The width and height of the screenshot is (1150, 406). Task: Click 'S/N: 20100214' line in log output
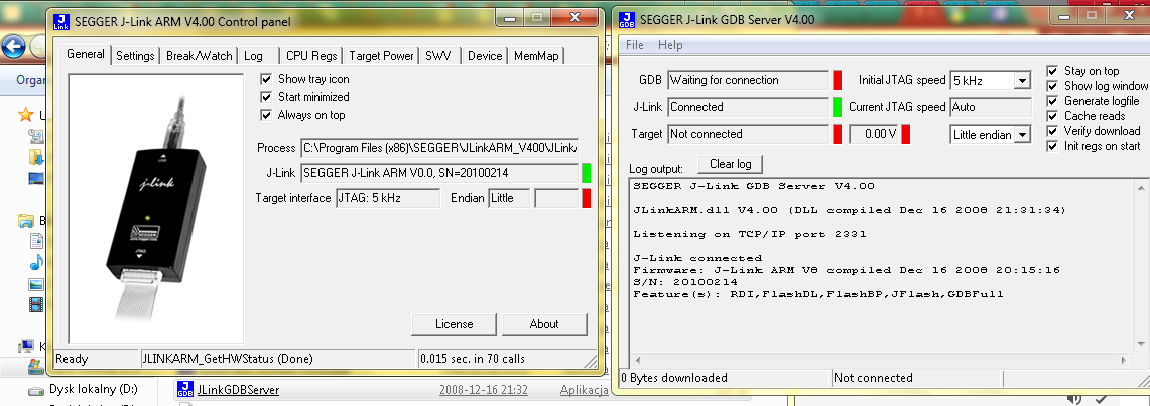[686, 281]
